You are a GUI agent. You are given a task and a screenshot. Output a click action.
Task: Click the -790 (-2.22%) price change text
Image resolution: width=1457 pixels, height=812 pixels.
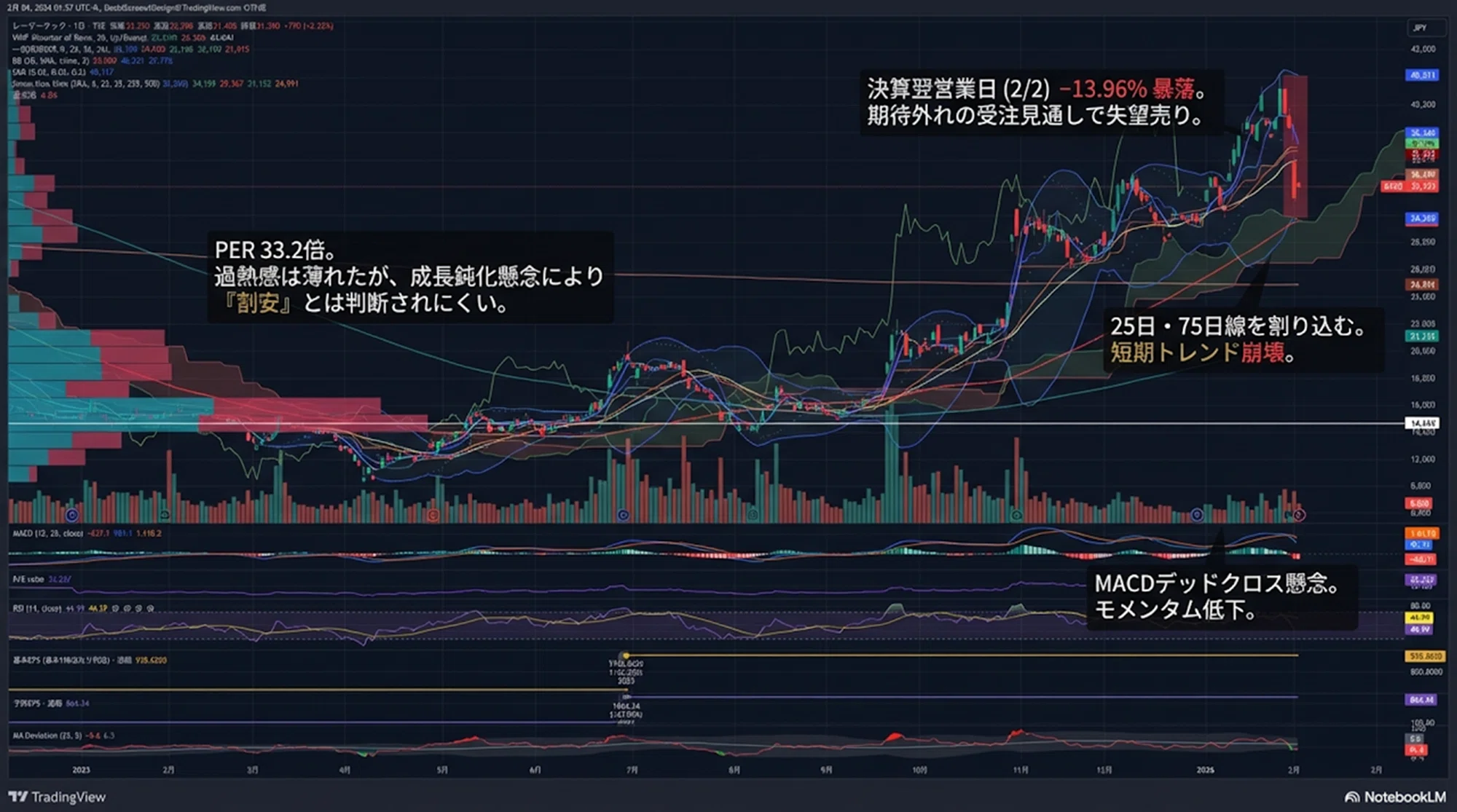click(x=308, y=25)
